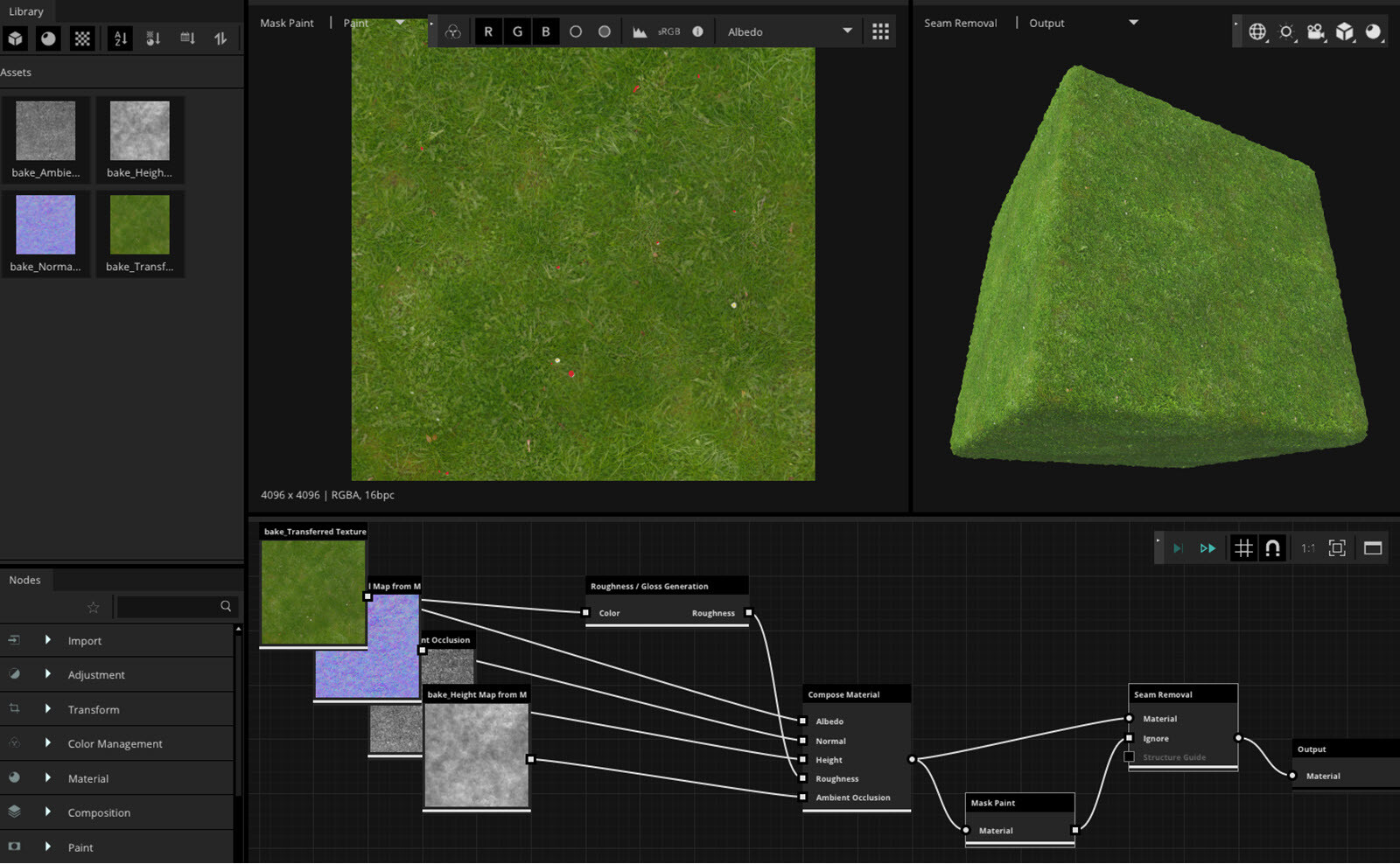Viewport: 1400px width, 864px height.
Task: Select the Library tab
Action: (26, 11)
